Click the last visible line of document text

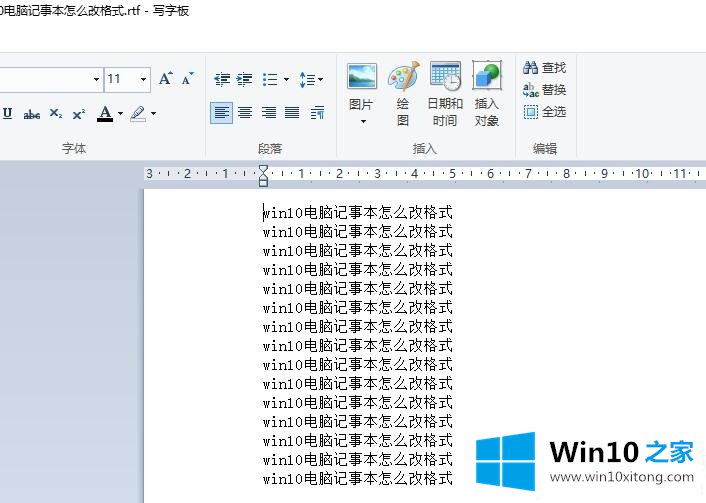click(358, 478)
